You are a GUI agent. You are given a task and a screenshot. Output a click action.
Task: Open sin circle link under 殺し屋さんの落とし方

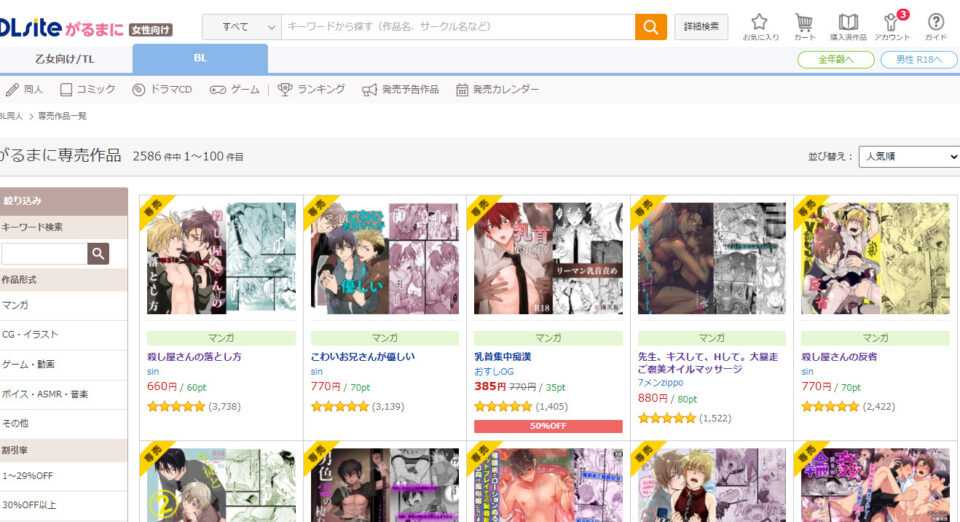pyautogui.click(x=153, y=372)
